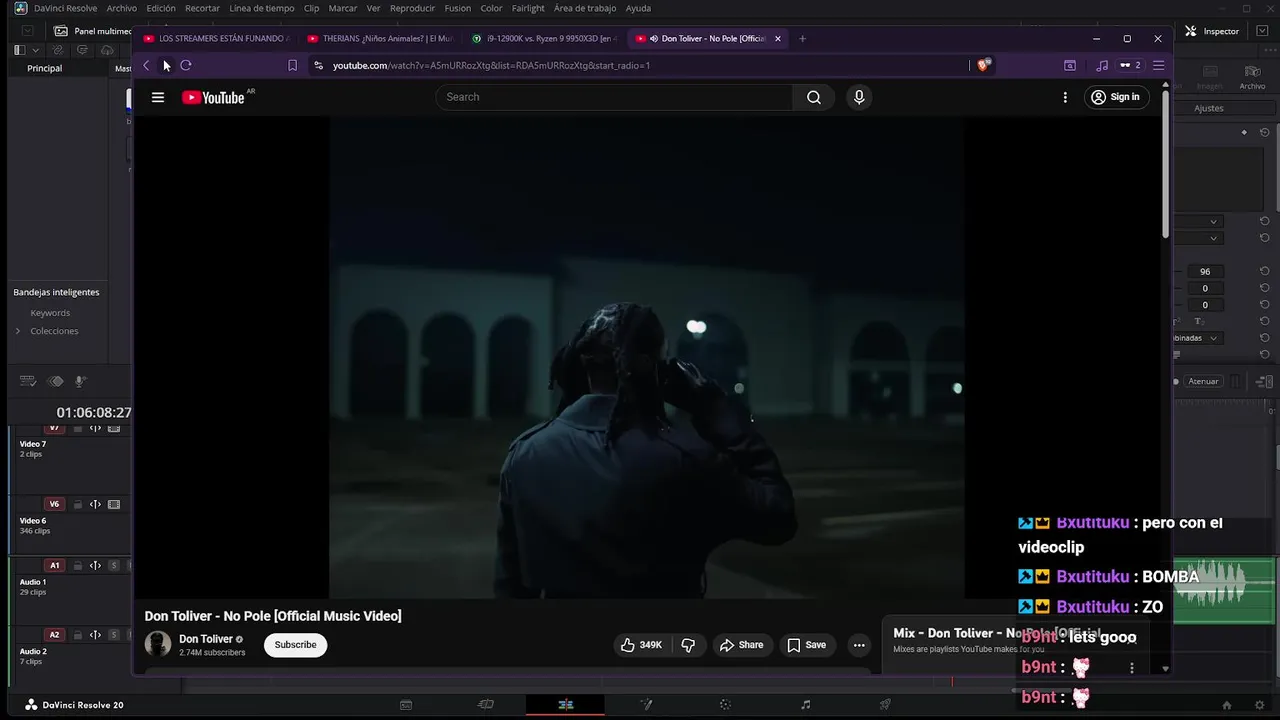
Task: Solo the Audio 2 track
Action: pyautogui.click(x=114, y=635)
